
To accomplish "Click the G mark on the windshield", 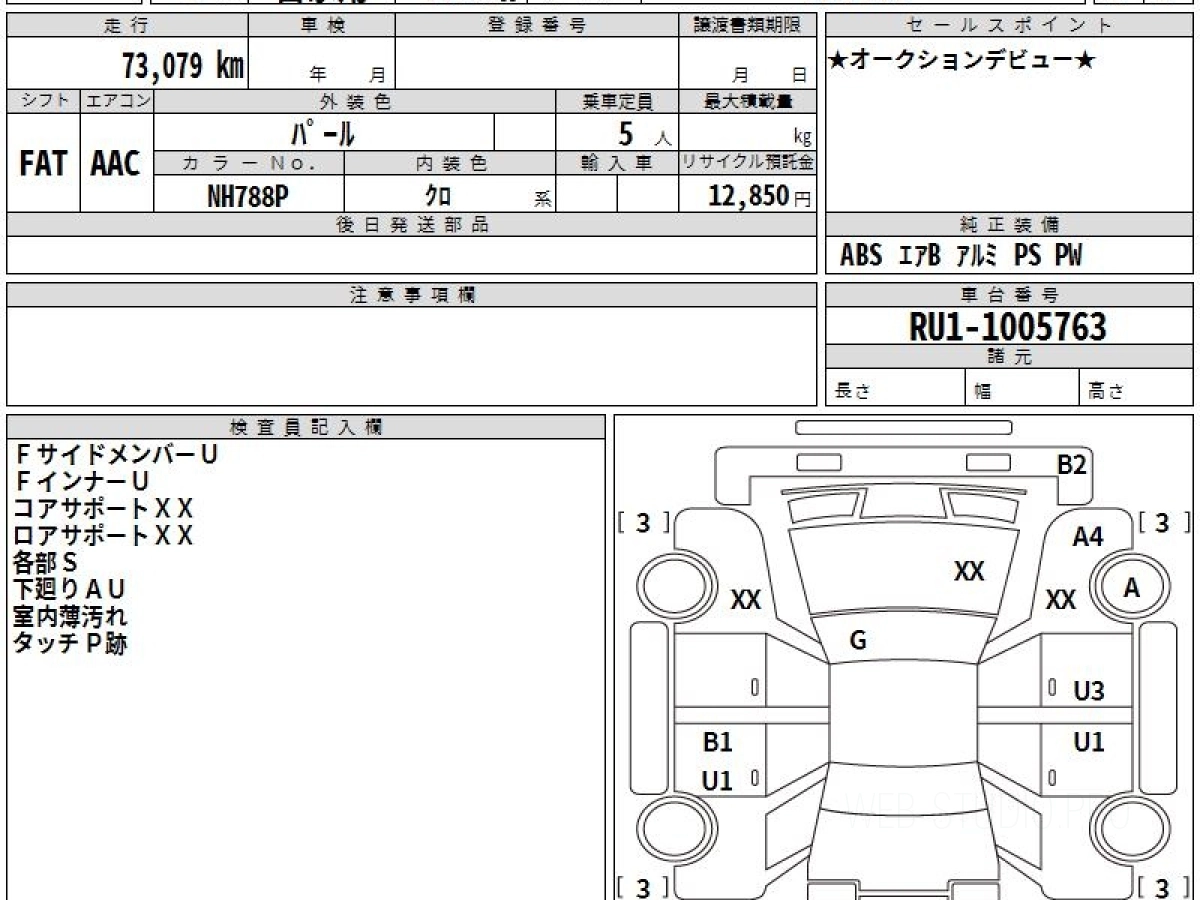I will (x=857, y=641).
